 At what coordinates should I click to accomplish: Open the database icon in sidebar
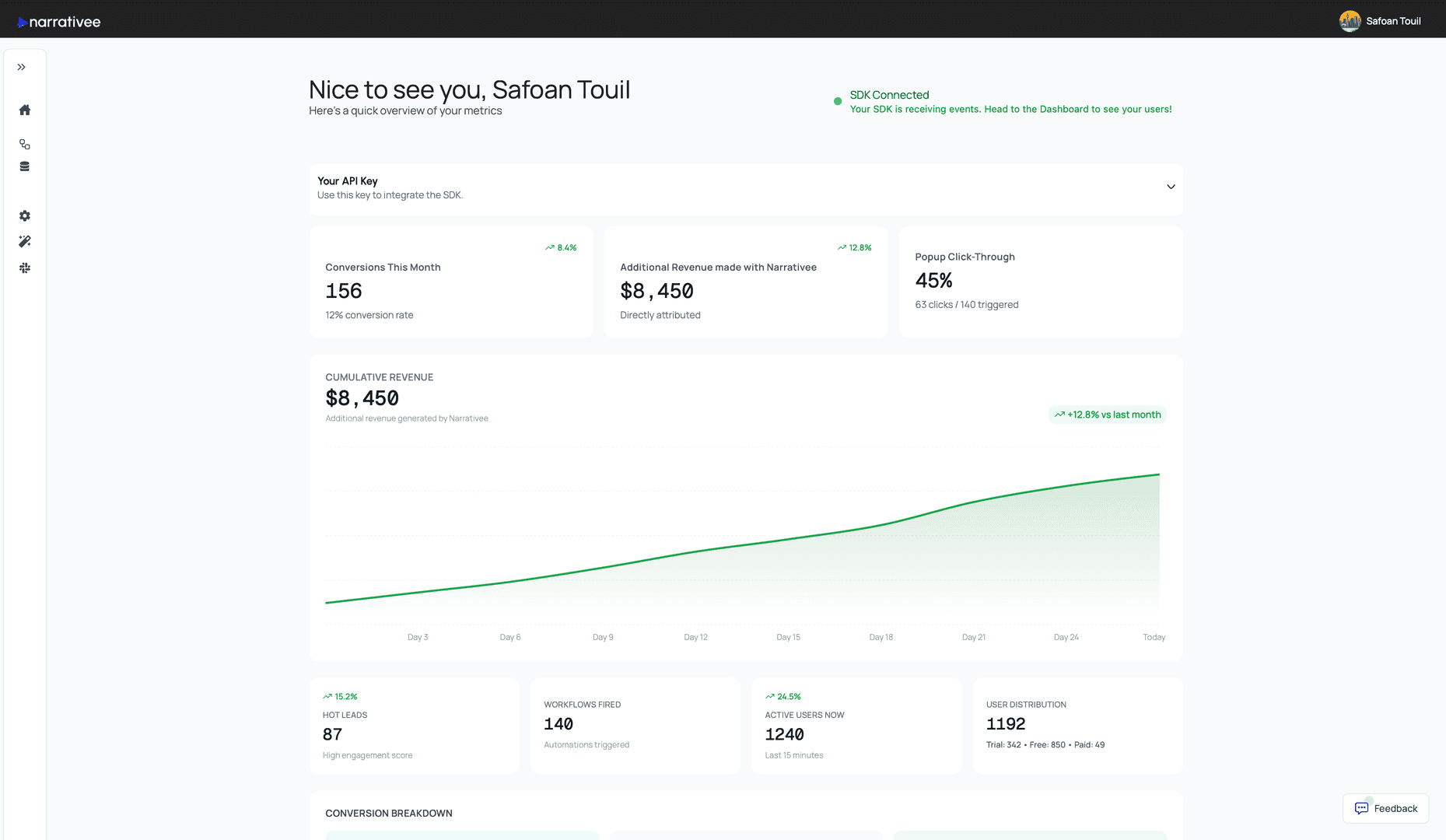25,166
